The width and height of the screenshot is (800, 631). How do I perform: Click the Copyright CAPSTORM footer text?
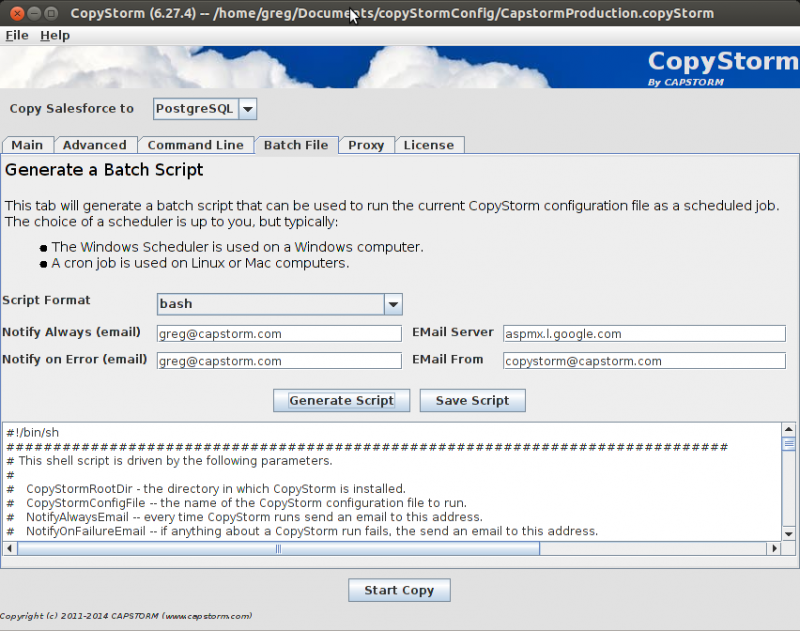coord(126,616)
